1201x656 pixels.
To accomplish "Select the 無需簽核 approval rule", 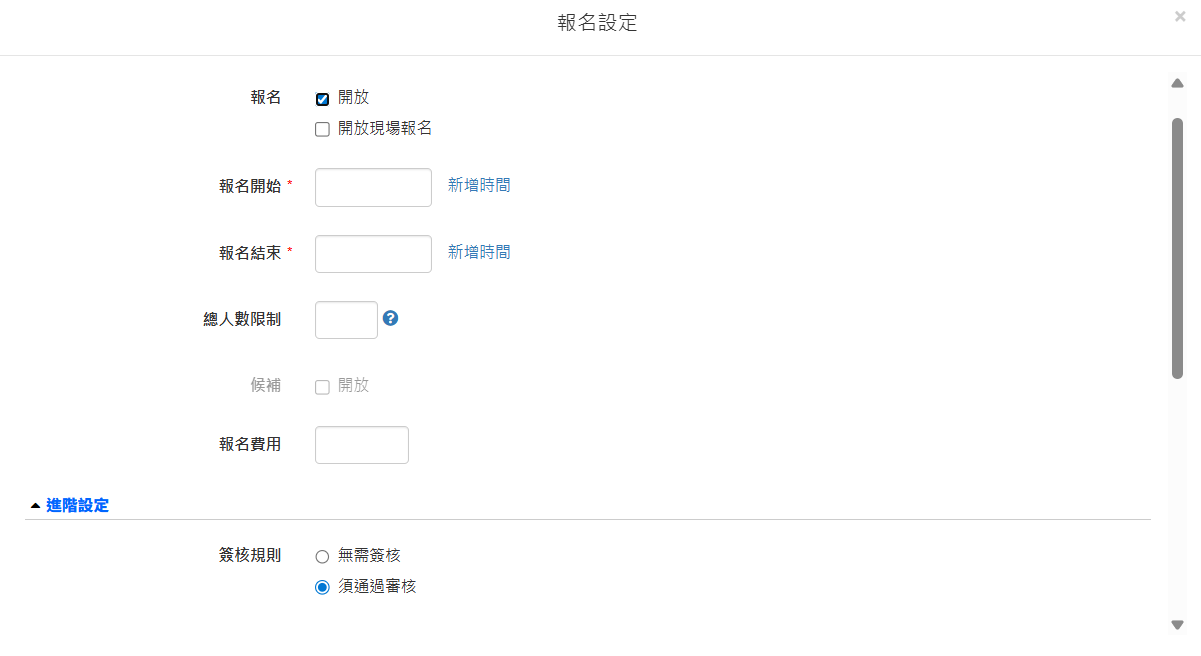I will (322, 555).
